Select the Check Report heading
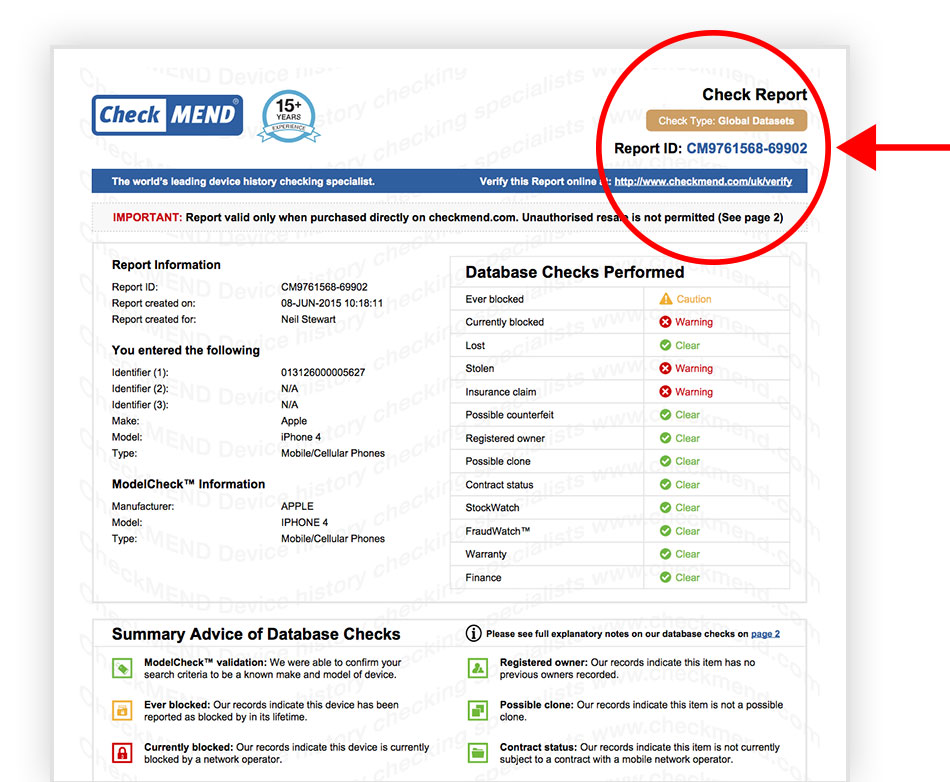Image resolution: width=950 pixels, height=782 pixels. pyautogui.click(x=754, y=94)
